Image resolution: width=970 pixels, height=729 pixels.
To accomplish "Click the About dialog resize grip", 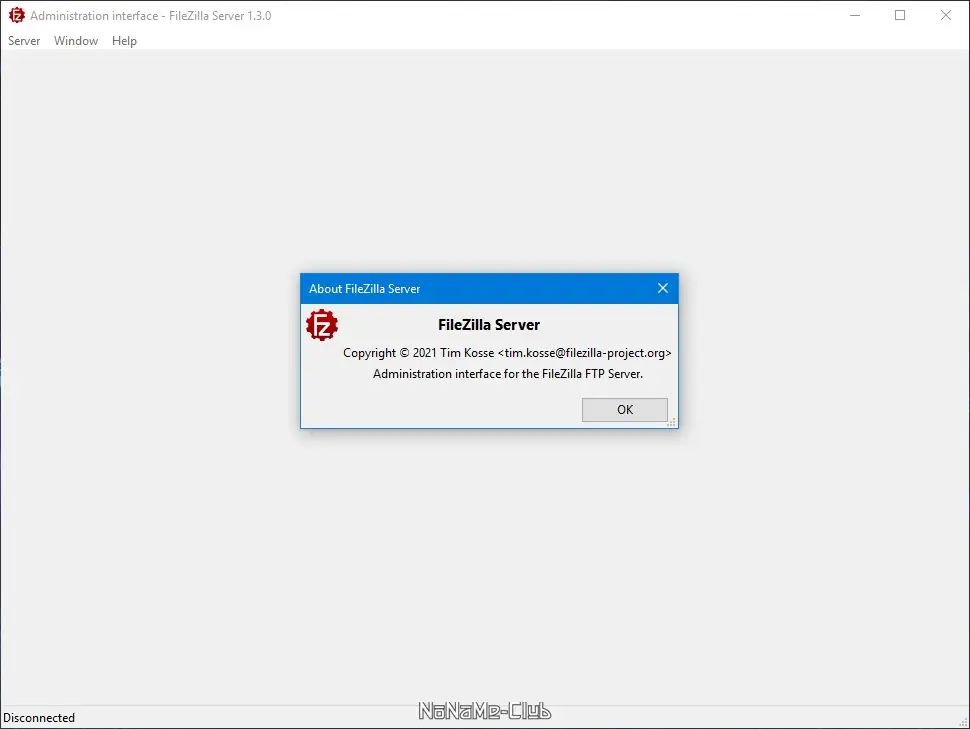I will pyautogui.click(x=672, y=423).
